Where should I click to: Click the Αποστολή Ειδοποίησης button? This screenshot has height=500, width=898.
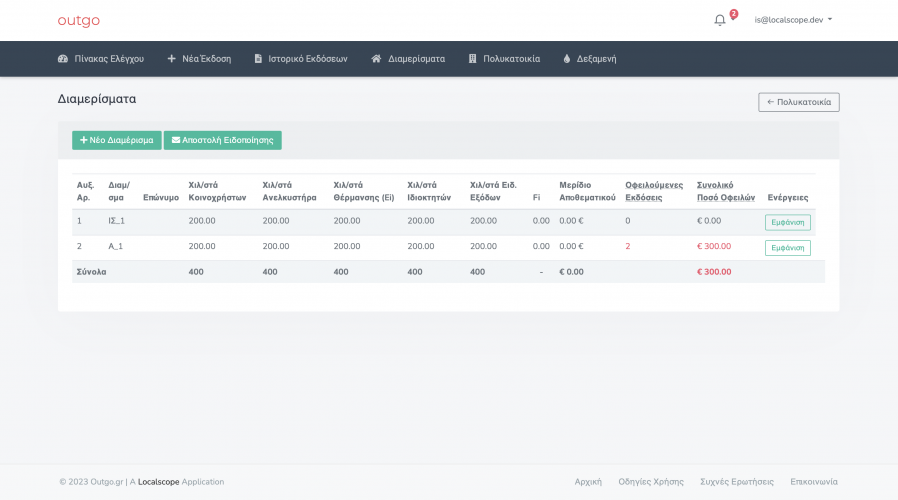tap(223, 140)
